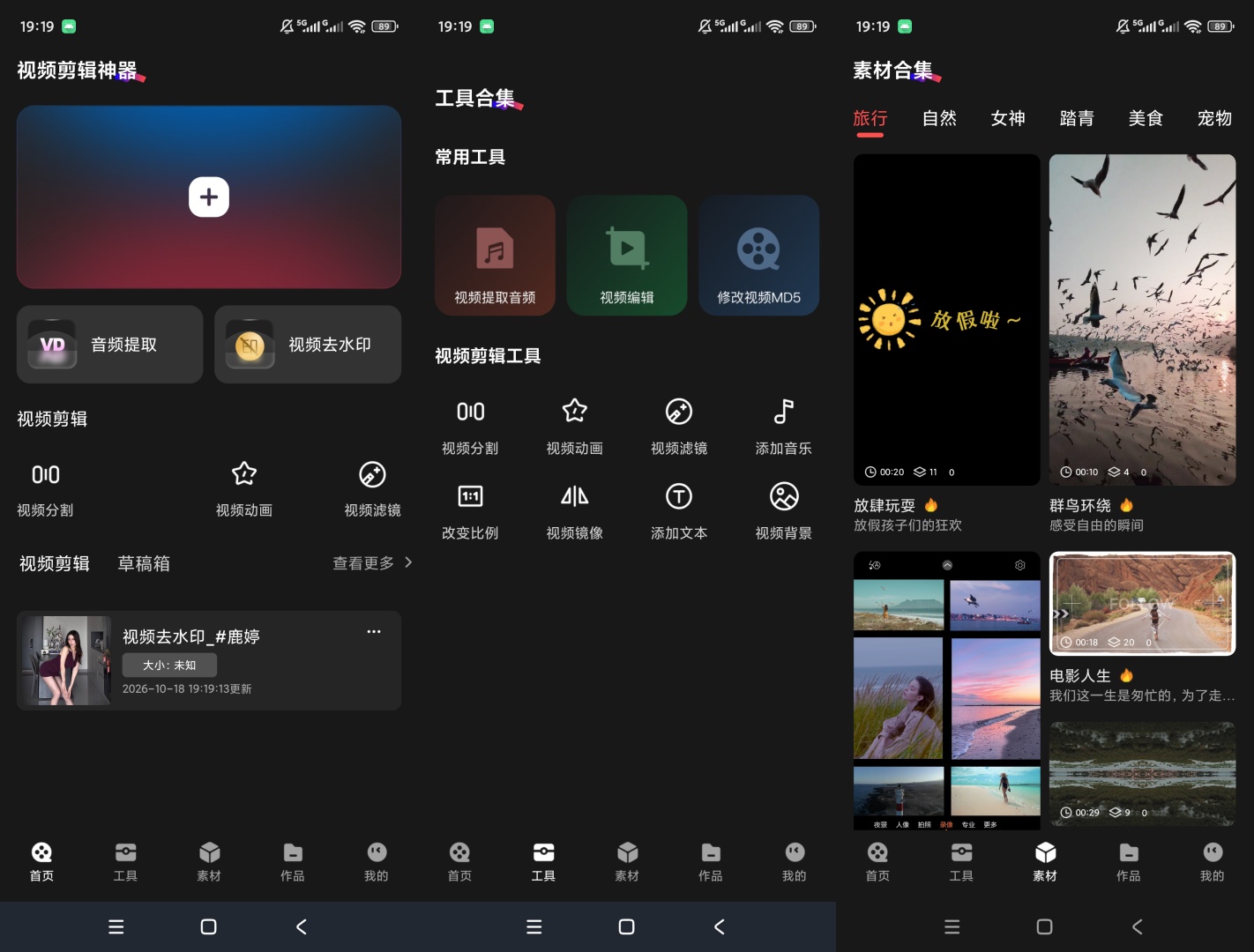1254x952 pixels.
Task: Switch to the 自然 category tab
Action: pyautogui.click(x=939, y=118)
